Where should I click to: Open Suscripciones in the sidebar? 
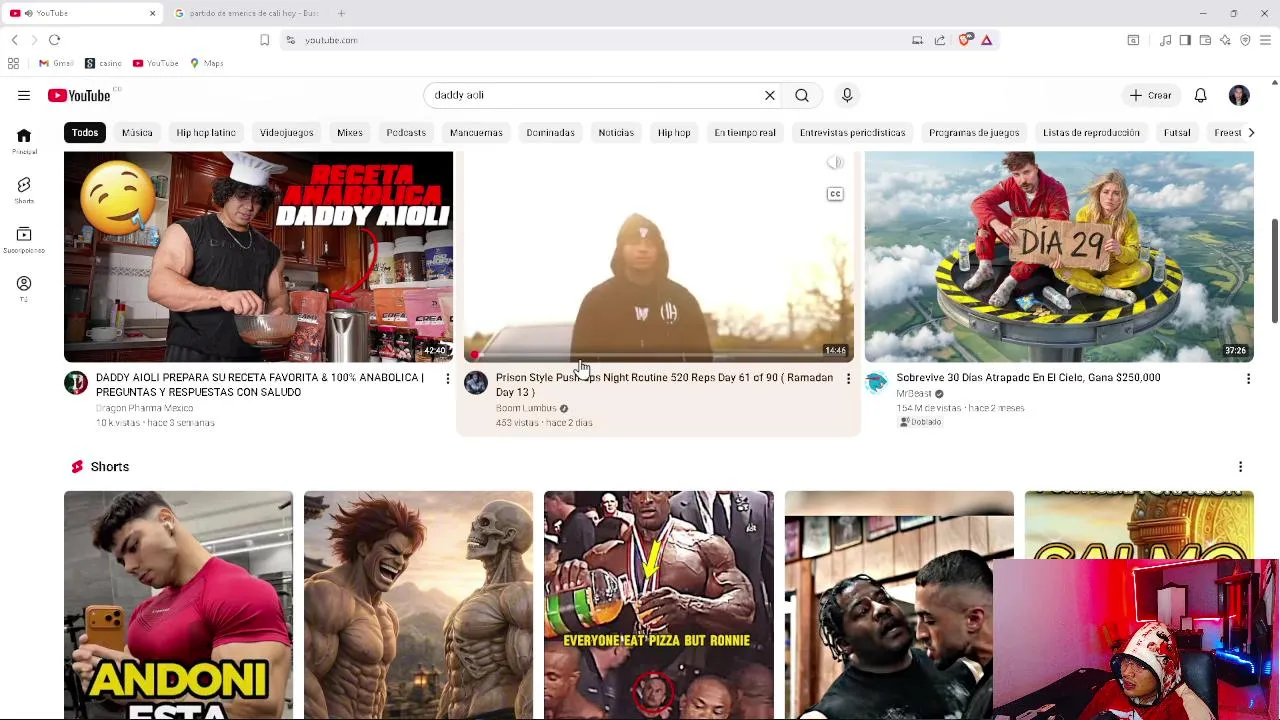coord(24,240)
